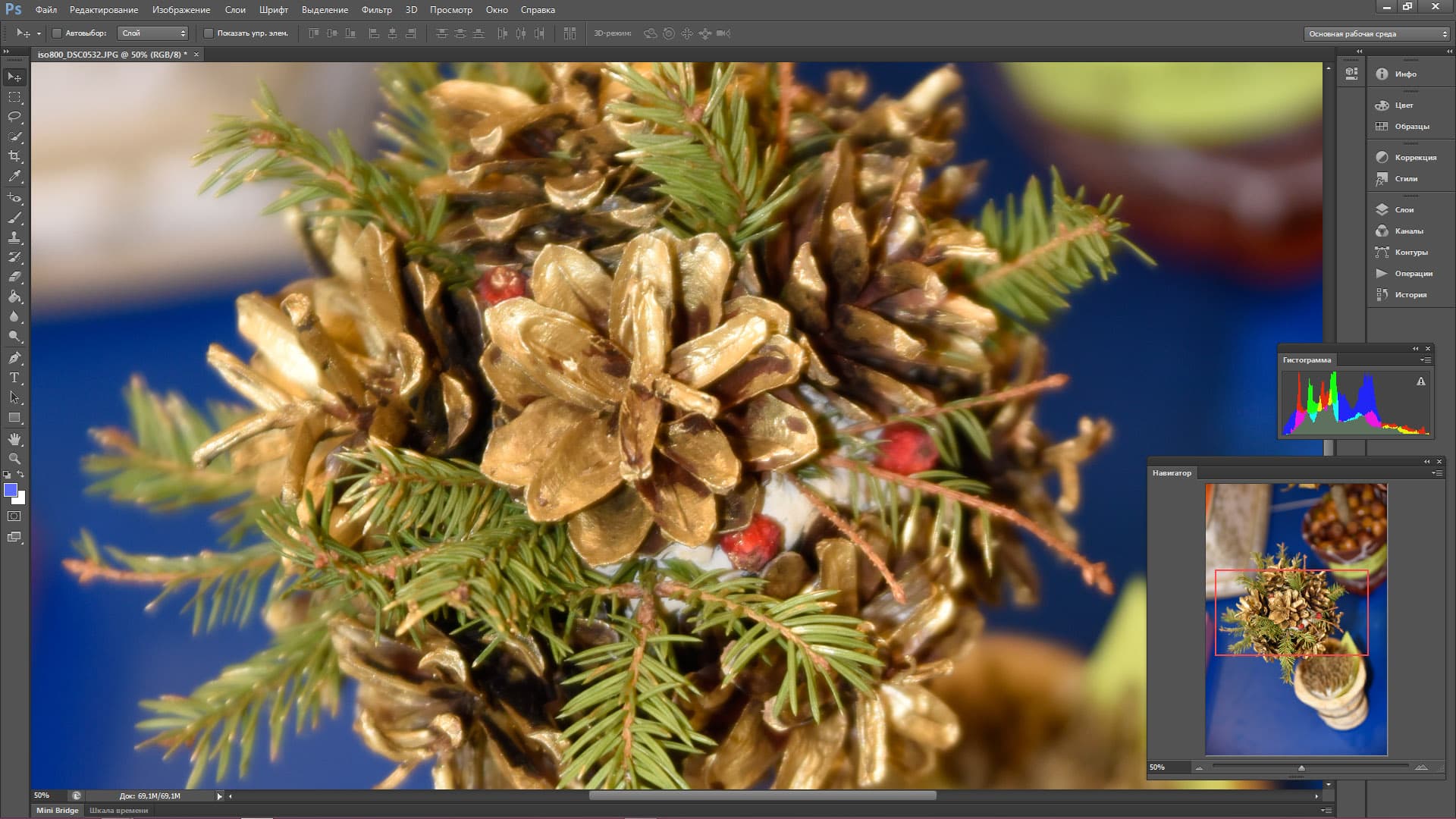Image resolution: width=1456 pixels, height=819 pixels.
Task: Toggle Quick Mask mode button
Action: [x=14, y=516]
